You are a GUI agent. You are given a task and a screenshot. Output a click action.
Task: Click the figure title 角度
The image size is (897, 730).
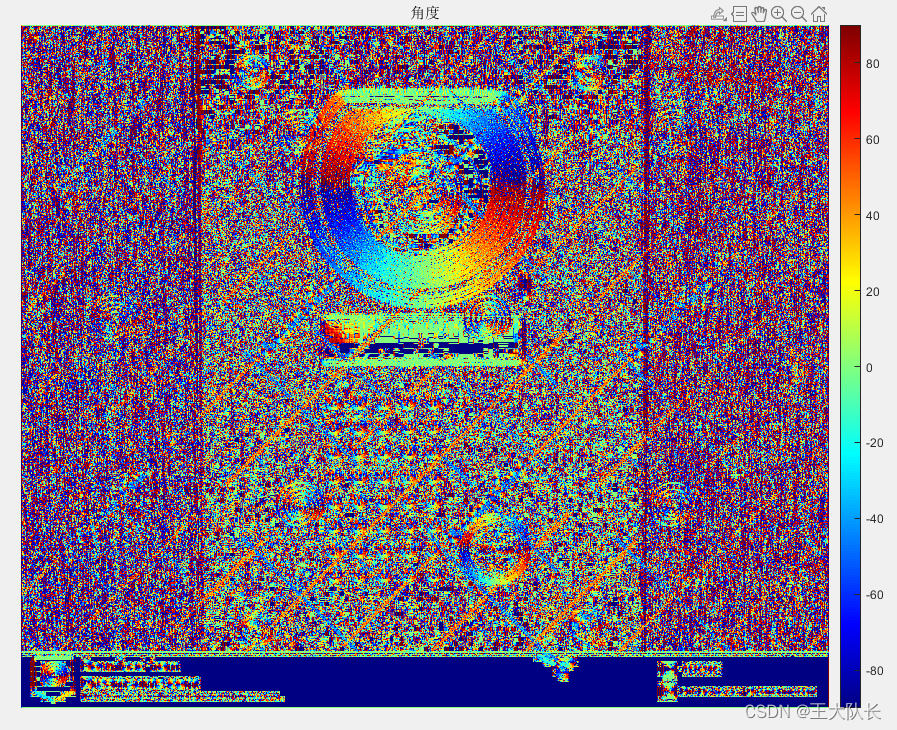[425, 13]
